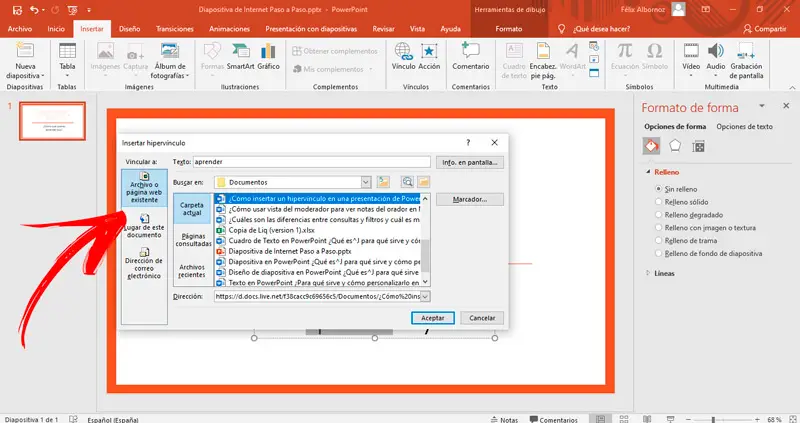Click the ¿Qué desea hacer? lightbulb
This screenshot has width=800, height=423.
[x=561, y=29]
